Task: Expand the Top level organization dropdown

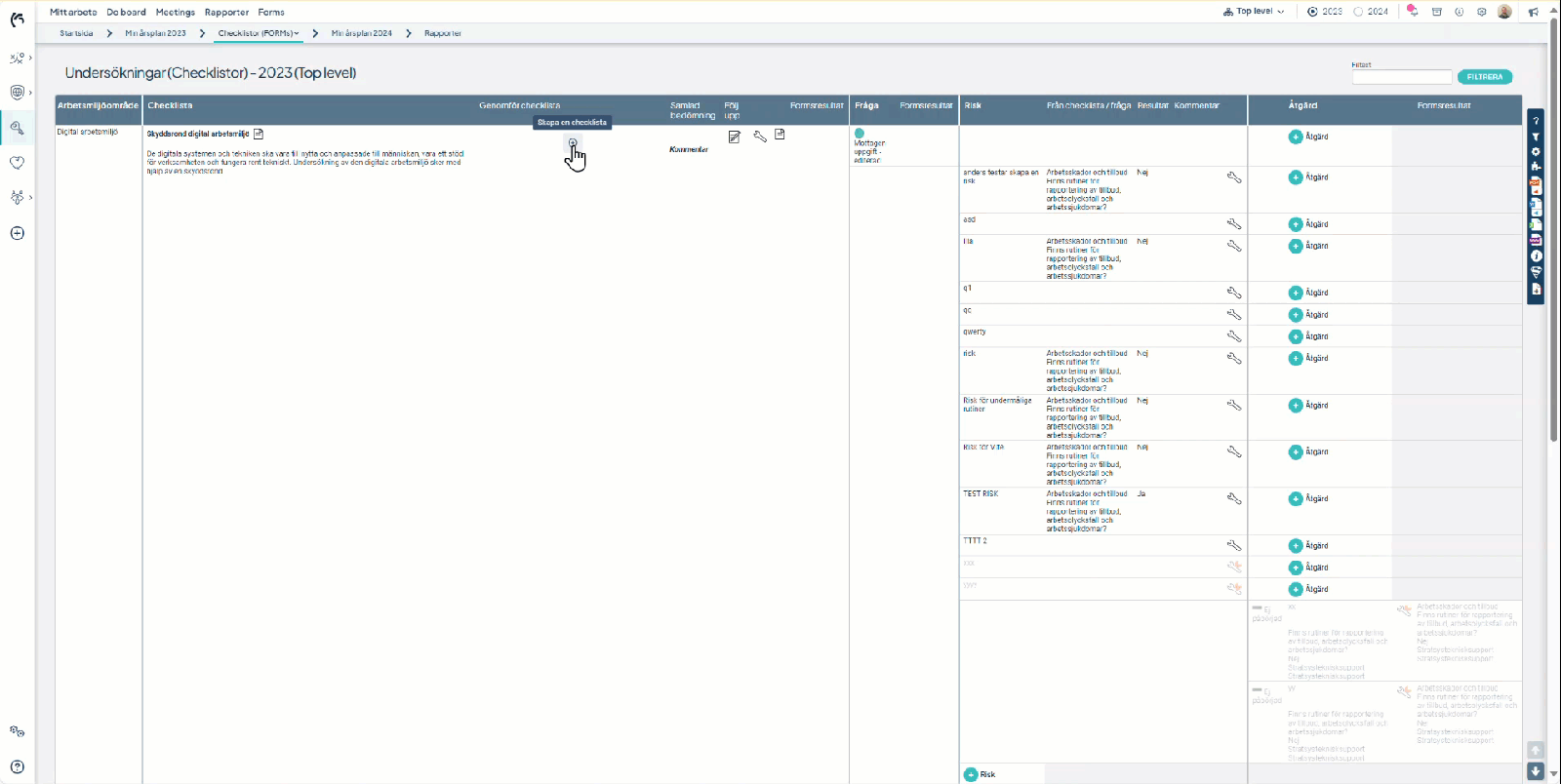Action: tap(1254, 12)
